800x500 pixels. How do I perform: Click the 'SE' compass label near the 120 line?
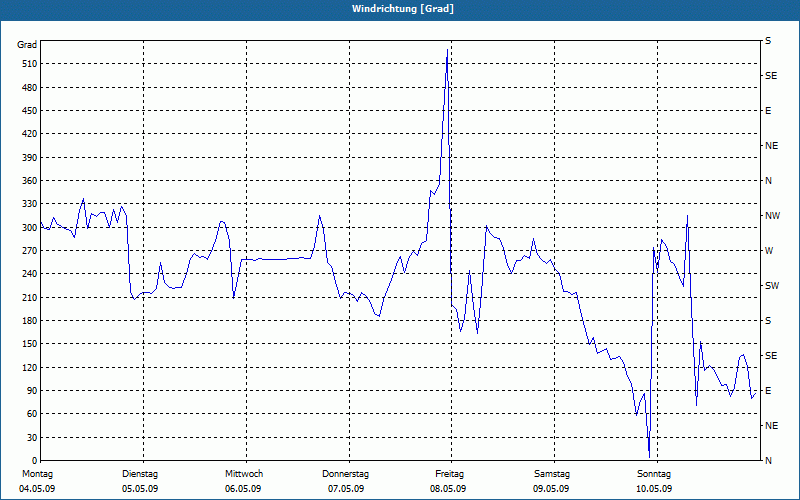click(771, 356)
